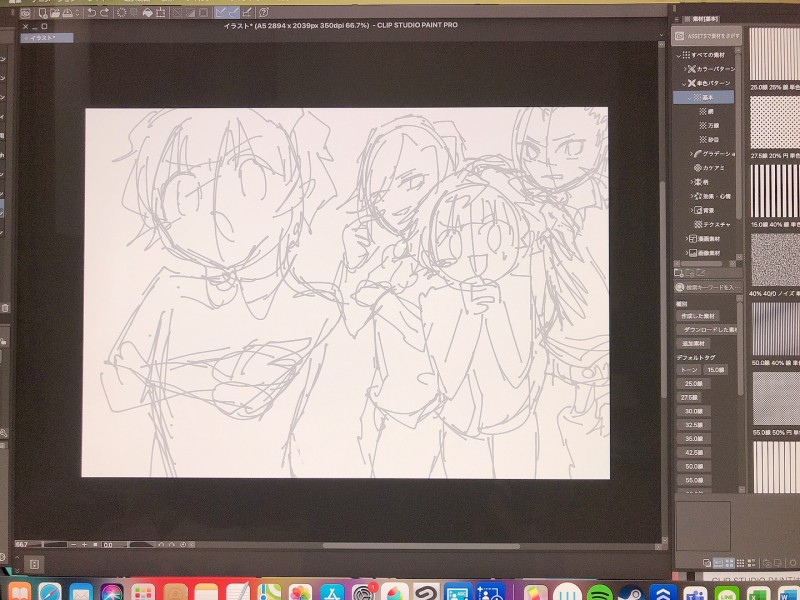The image size is (800, 600).
Task: Expand the 漫画素材 folder
Action: (687, 238)
